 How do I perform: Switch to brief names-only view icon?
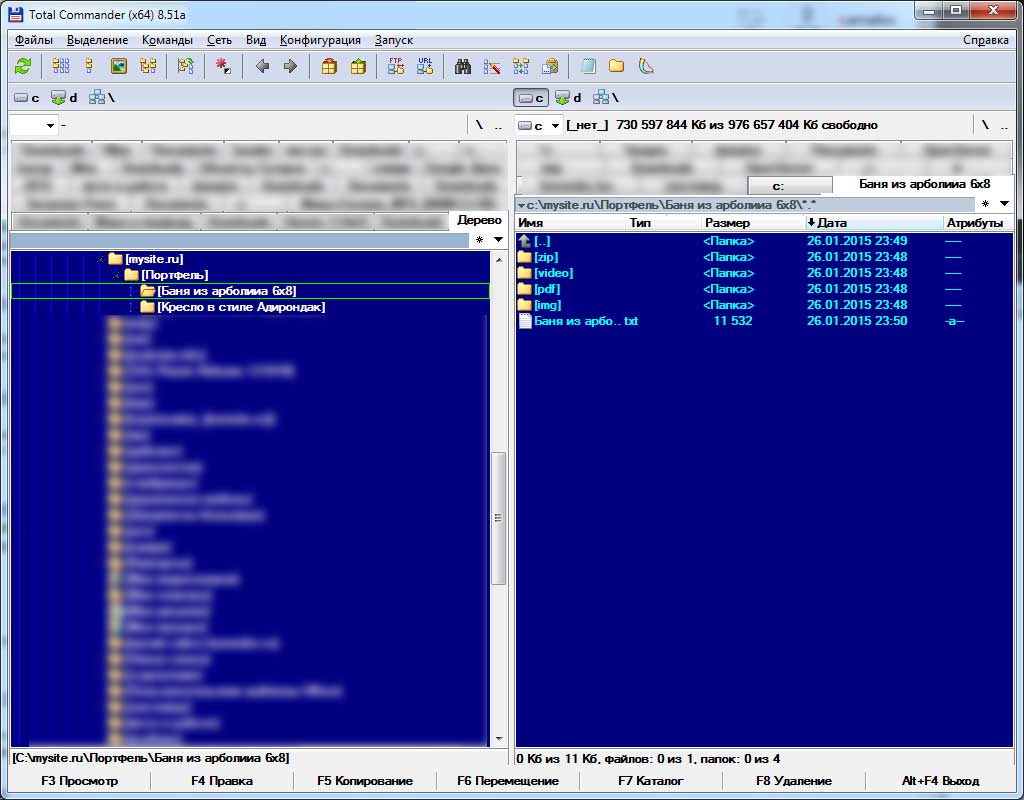coord(61,66)
